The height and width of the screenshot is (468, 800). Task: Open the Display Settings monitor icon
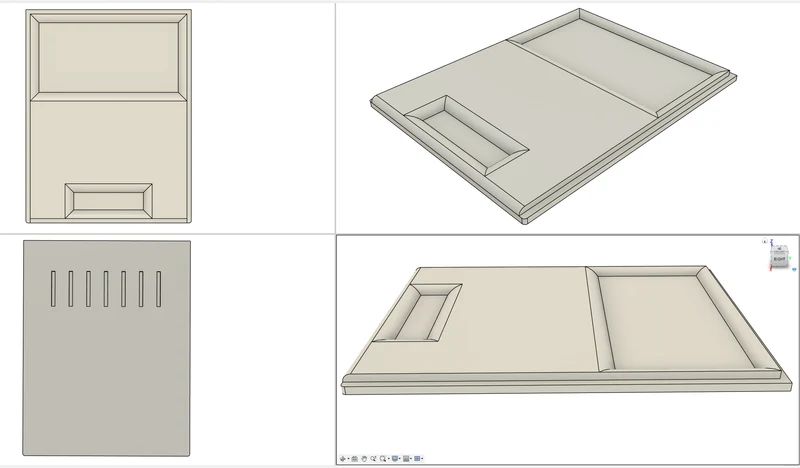395,458
